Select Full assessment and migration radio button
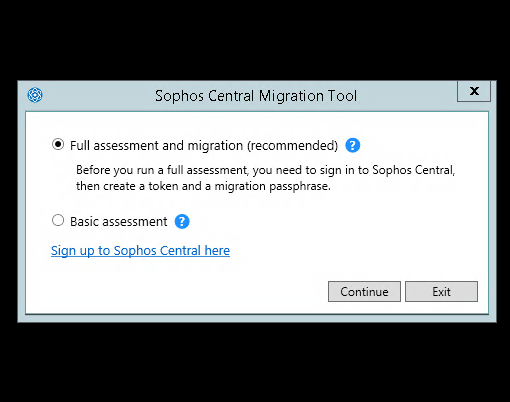The image size is (510, 402). [x=58, y=145]
